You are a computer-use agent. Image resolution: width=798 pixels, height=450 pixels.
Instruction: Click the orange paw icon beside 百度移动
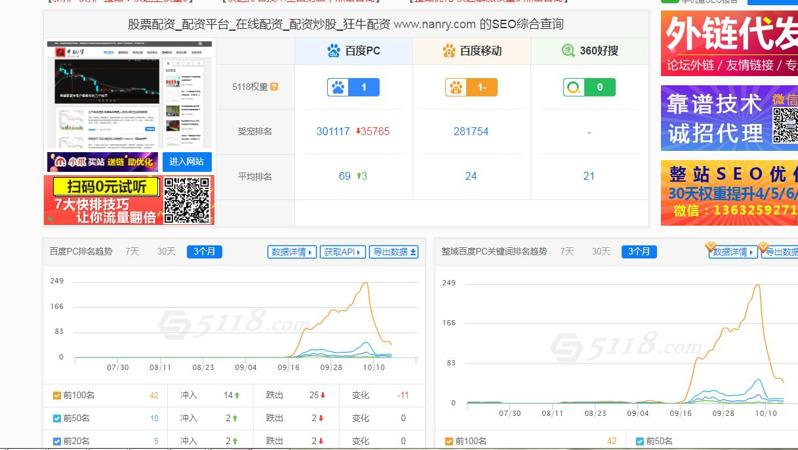(x=449, y=50)
